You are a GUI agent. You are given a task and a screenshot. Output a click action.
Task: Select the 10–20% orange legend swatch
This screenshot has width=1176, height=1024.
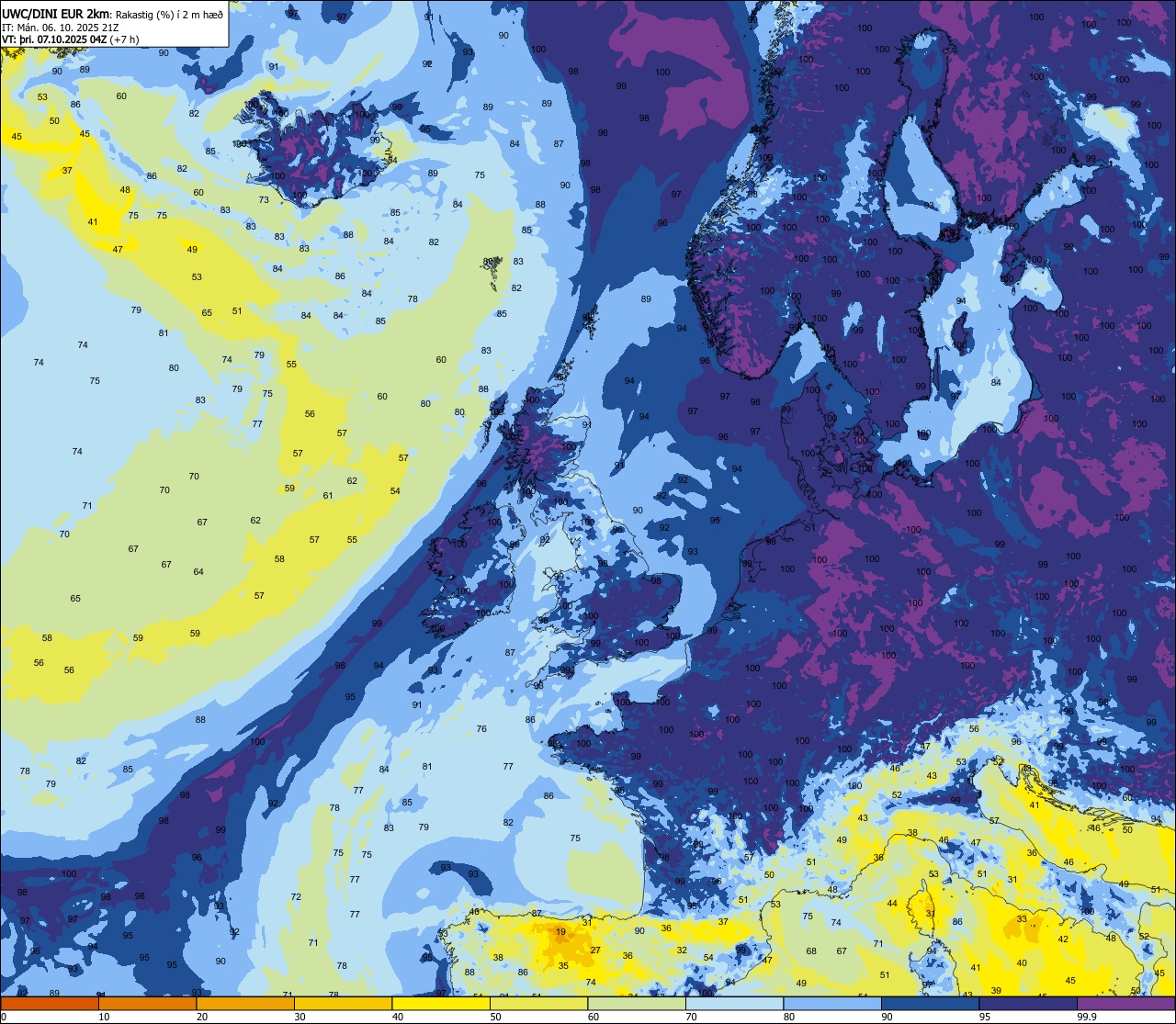tap(147, 1003)
